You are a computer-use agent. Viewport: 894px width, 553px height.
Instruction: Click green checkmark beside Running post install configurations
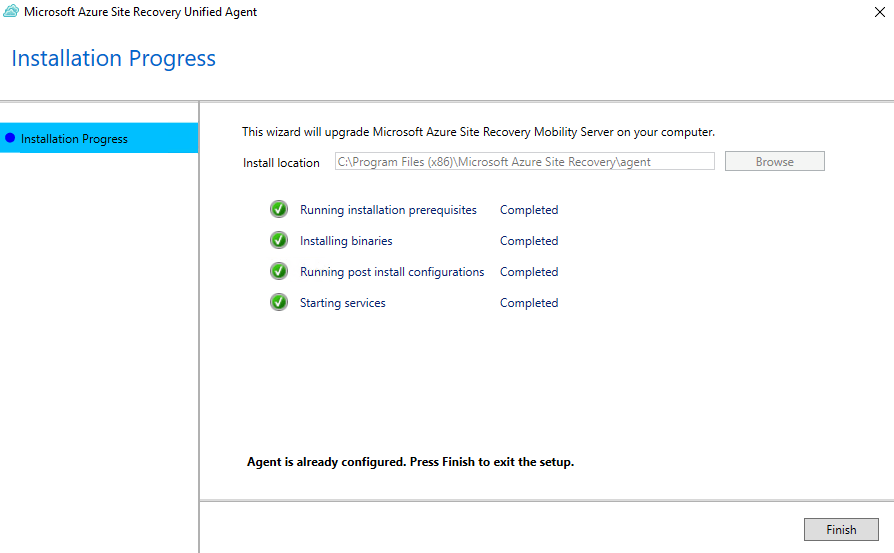point(279,272)
